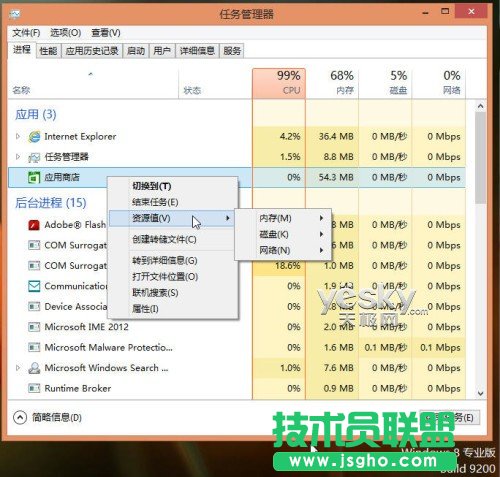500x477 pixels.
Task: Click the Communication mail envelope icon
Action: point(34,286)
